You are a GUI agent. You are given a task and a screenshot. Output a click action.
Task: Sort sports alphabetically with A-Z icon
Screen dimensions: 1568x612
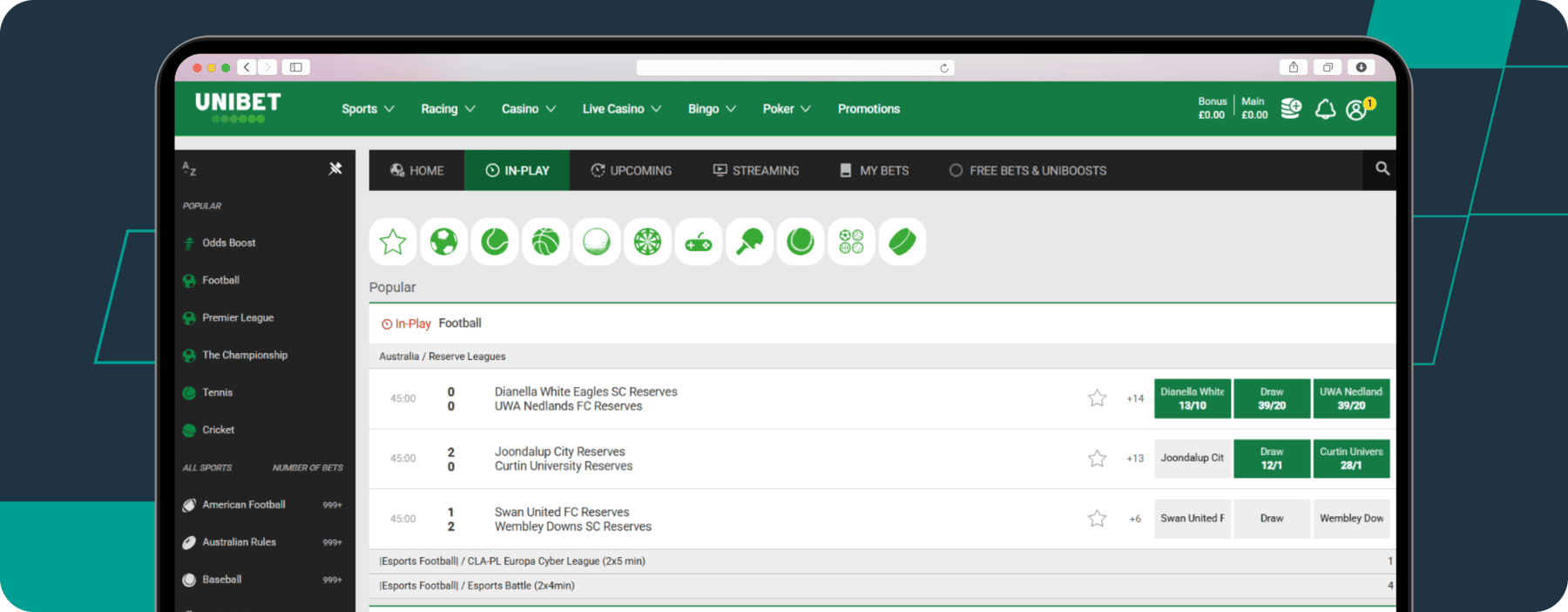click(189, 168)
